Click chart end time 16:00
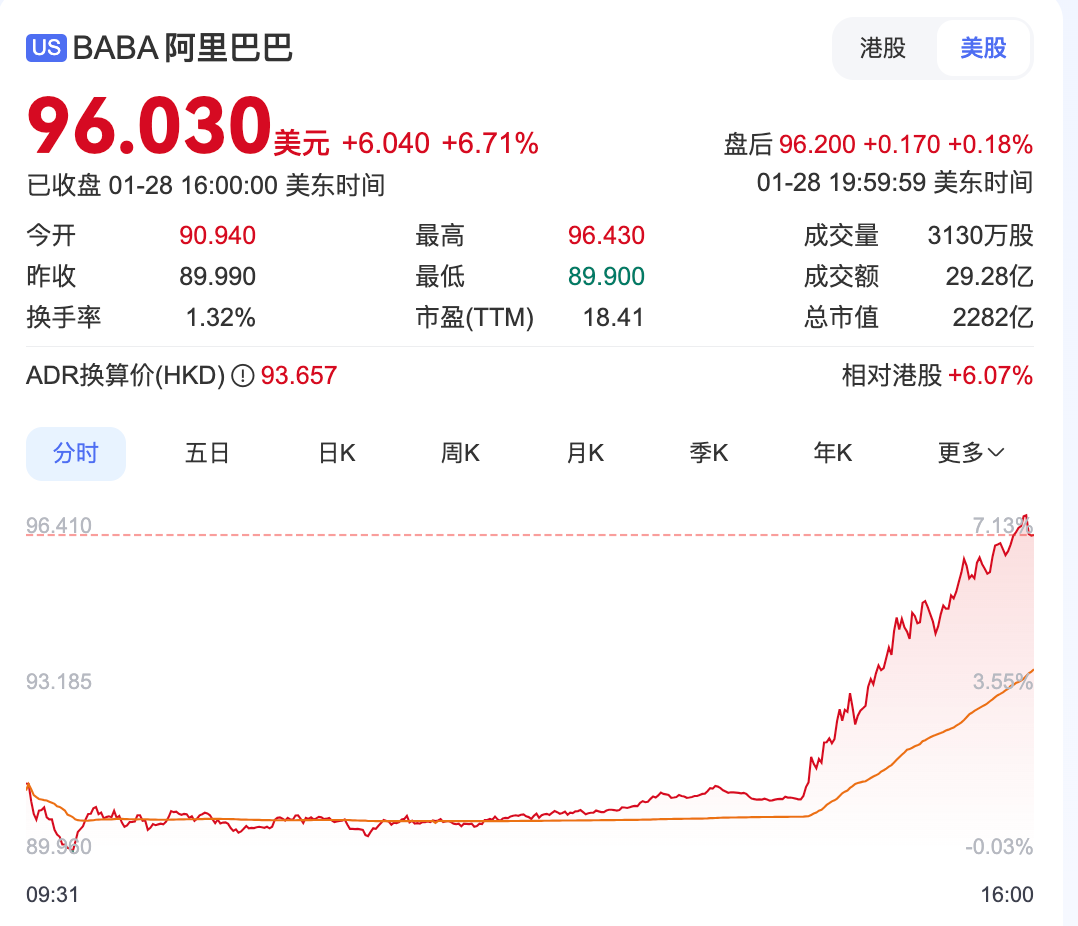Image resolution: width=1078 pixels, height=926 pixels. point(1006,895)
